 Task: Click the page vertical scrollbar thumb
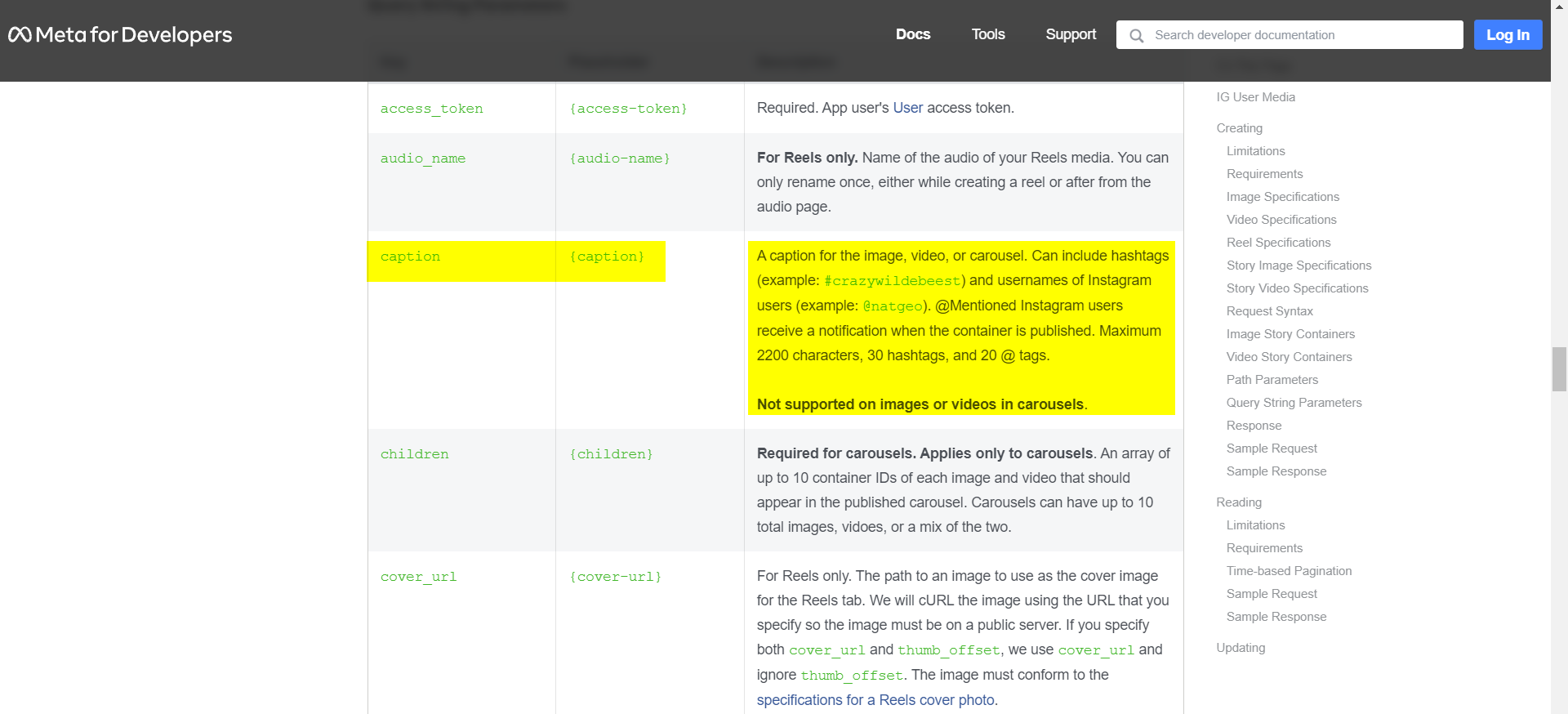1559,369
